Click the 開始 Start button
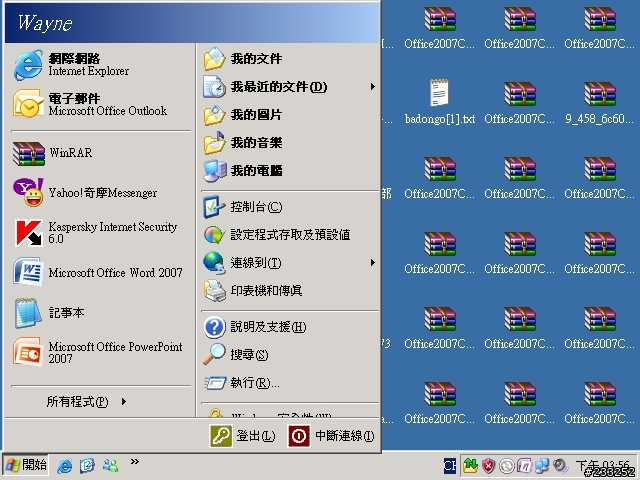 point(25,465)
